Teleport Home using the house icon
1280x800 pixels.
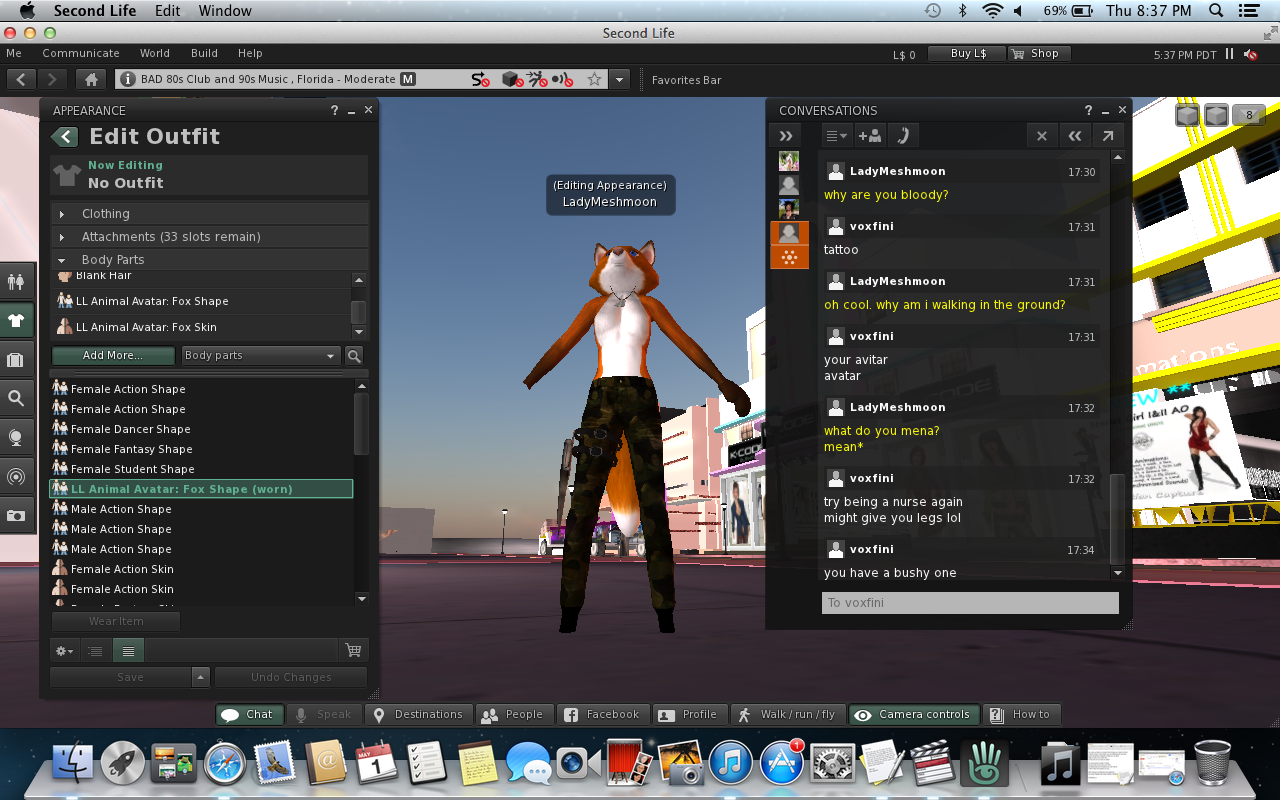(91, 79)
